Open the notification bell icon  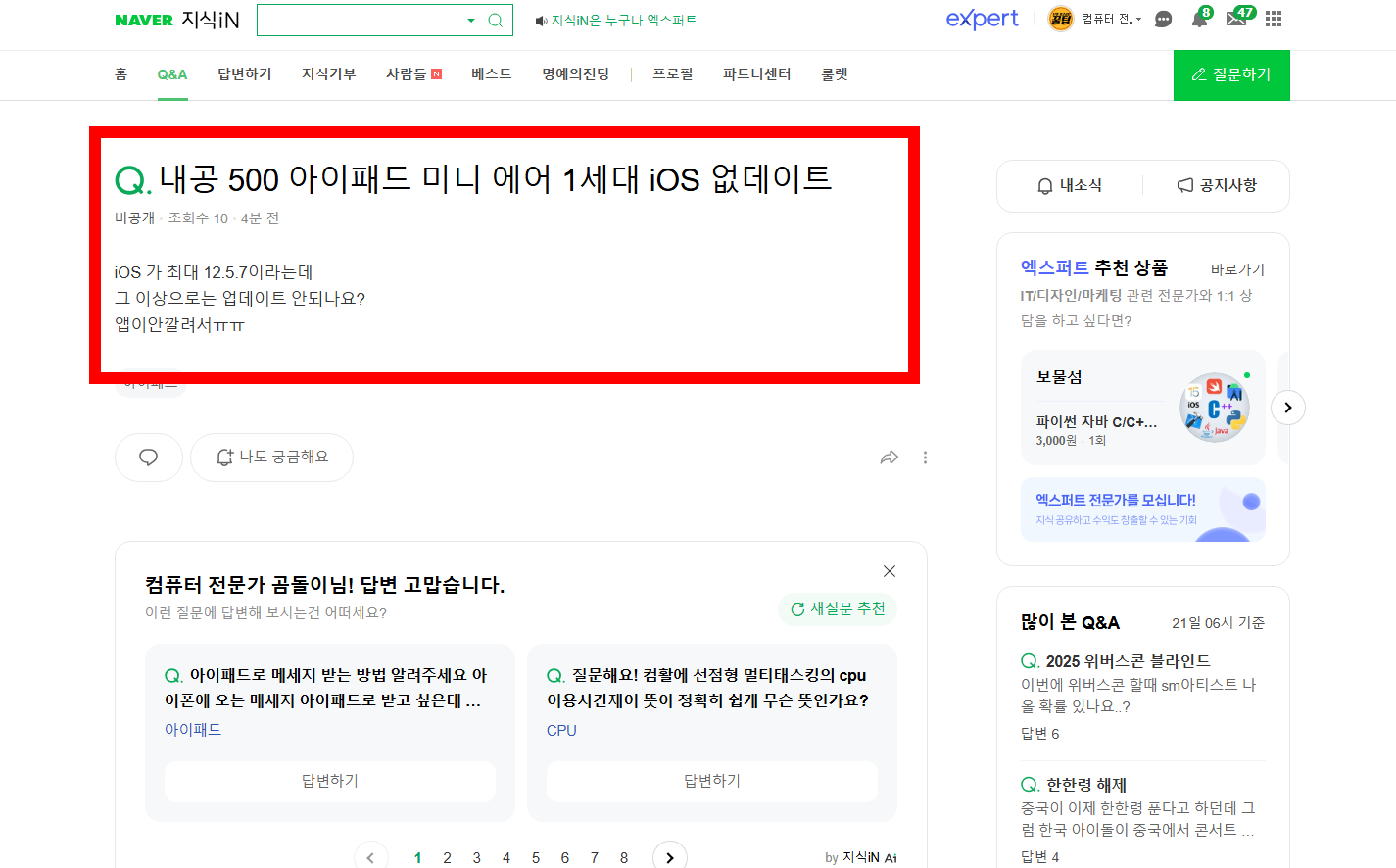(x=1199, y=19)
